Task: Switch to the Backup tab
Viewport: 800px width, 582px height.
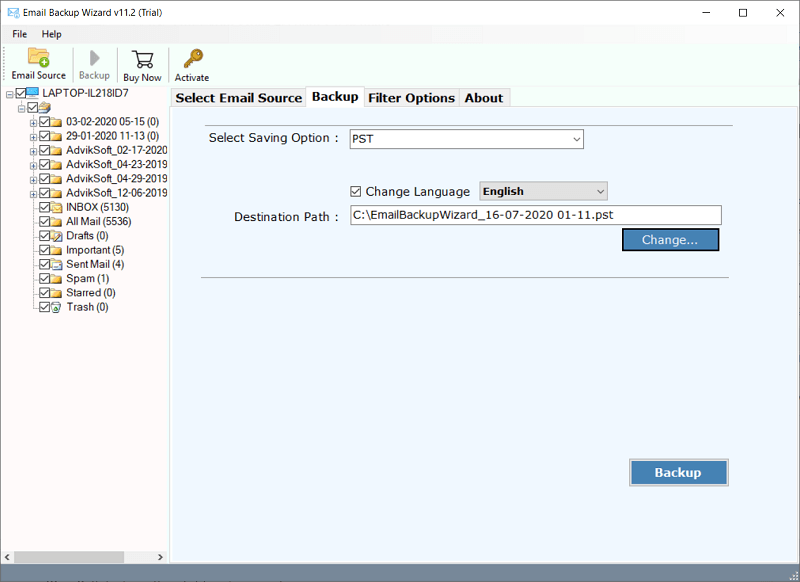Action: [x=335, y=97]
